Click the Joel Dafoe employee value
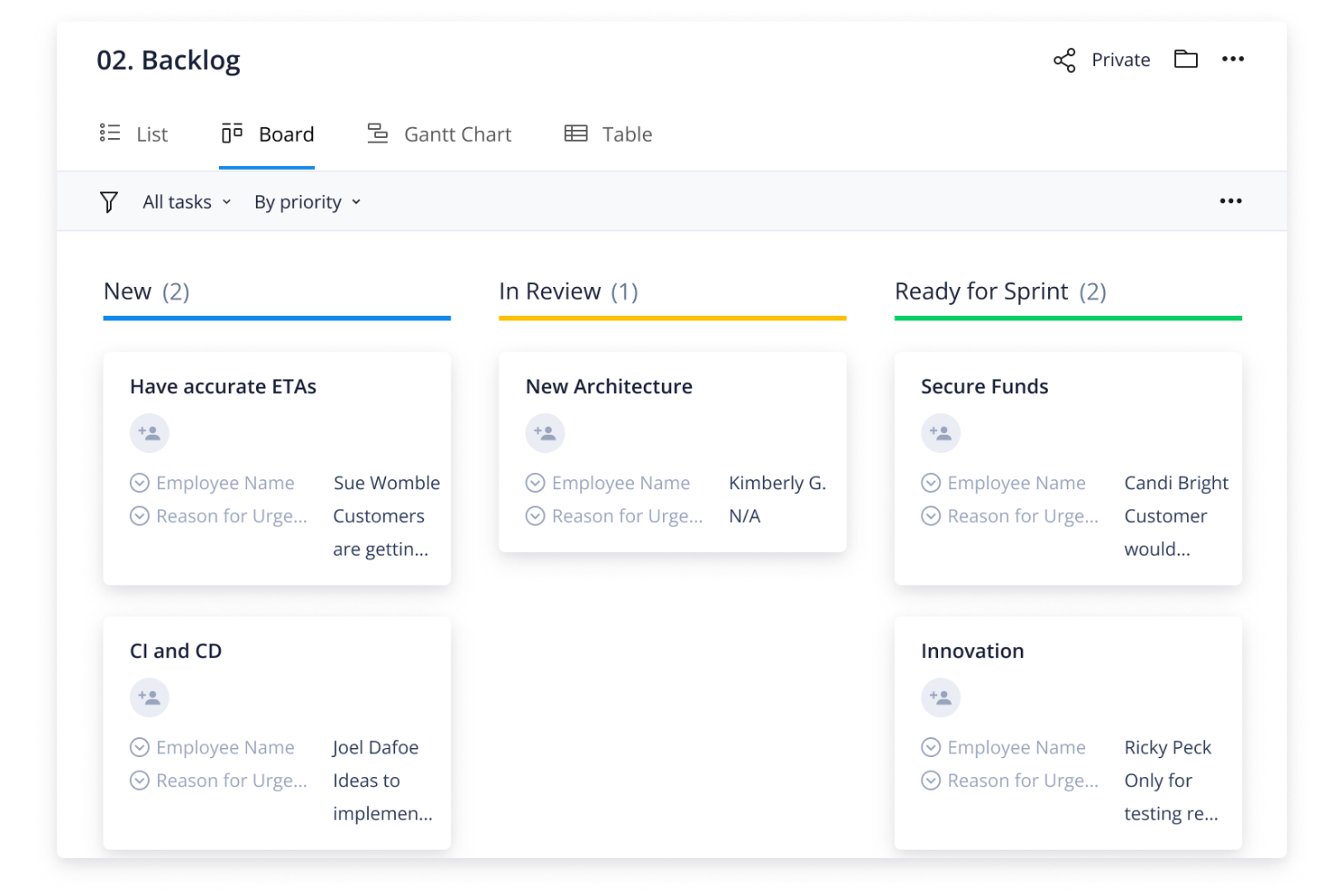Image resolution: width=1344 pixels, height=896 pixels. click(x=376, y=747)
